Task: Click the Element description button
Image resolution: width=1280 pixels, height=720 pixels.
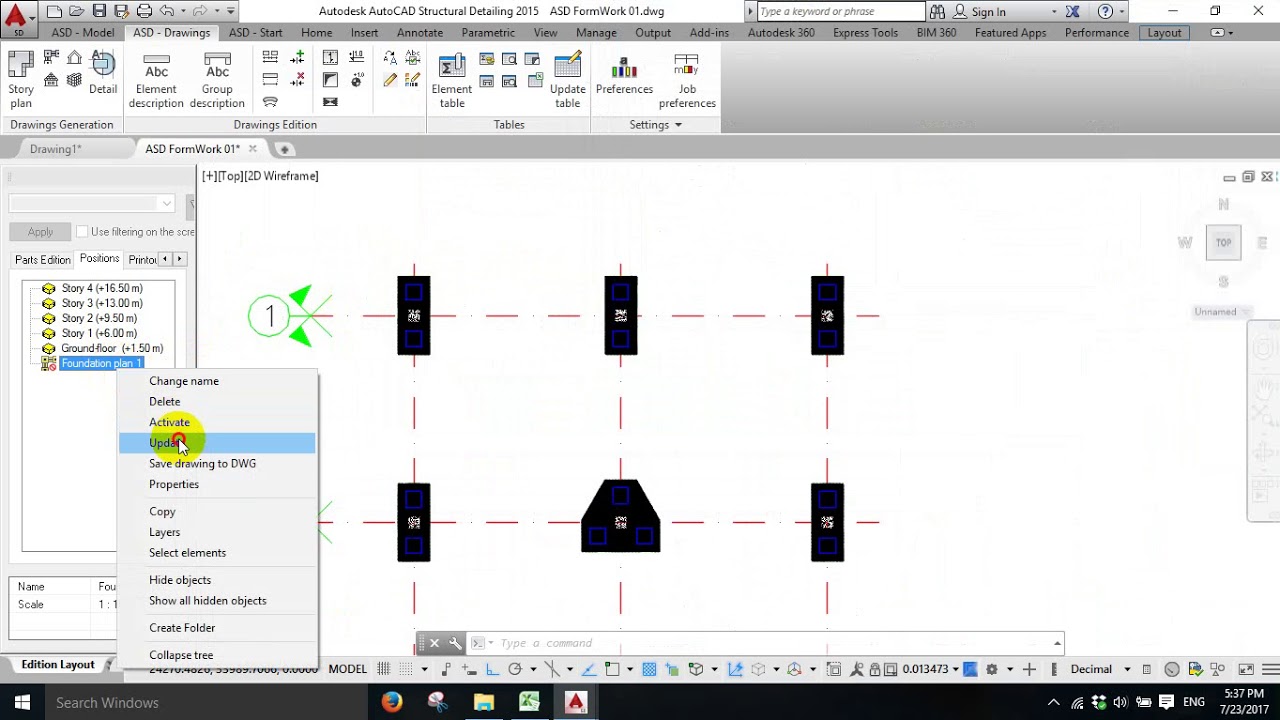Action: (156, 79)
